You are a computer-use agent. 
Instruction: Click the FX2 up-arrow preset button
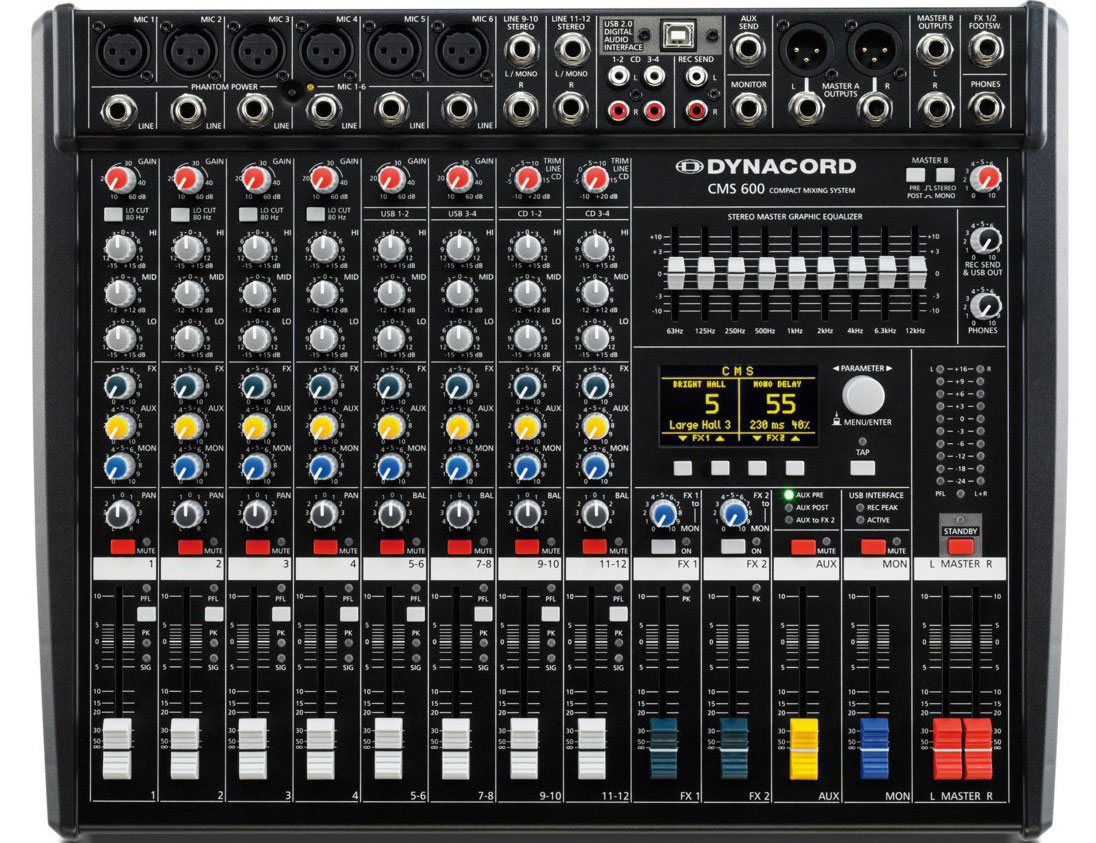[795, 468]
